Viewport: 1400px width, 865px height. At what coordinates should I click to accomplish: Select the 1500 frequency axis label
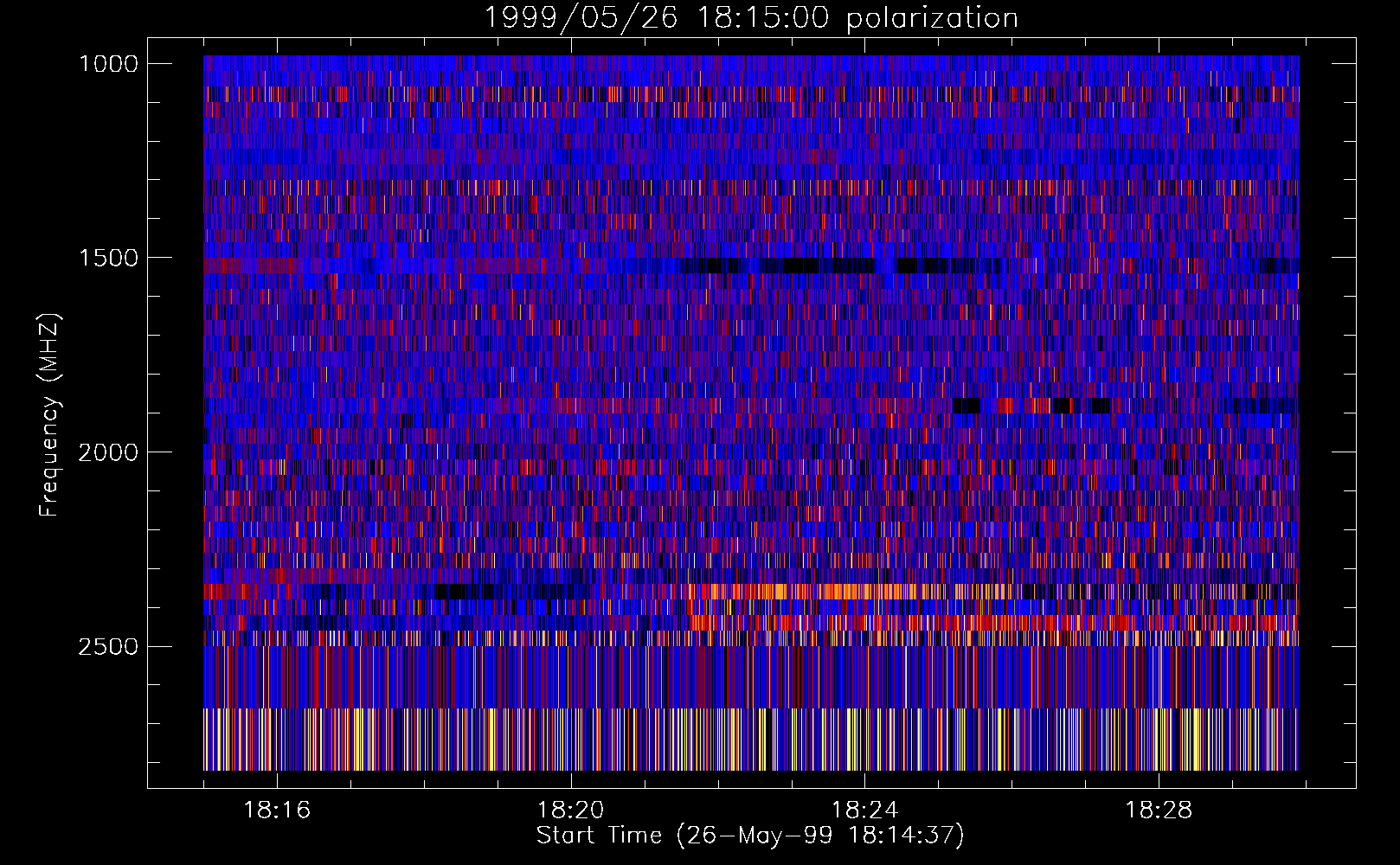click(108, 258)
